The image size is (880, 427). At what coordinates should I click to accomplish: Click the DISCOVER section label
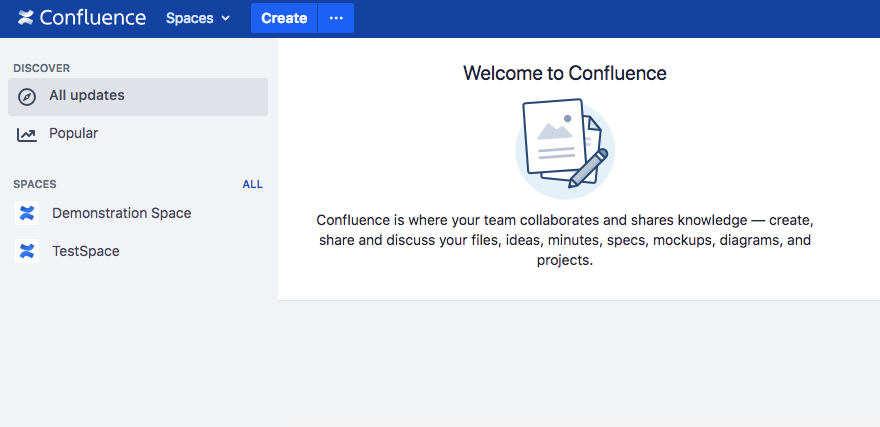coord(42,68)
